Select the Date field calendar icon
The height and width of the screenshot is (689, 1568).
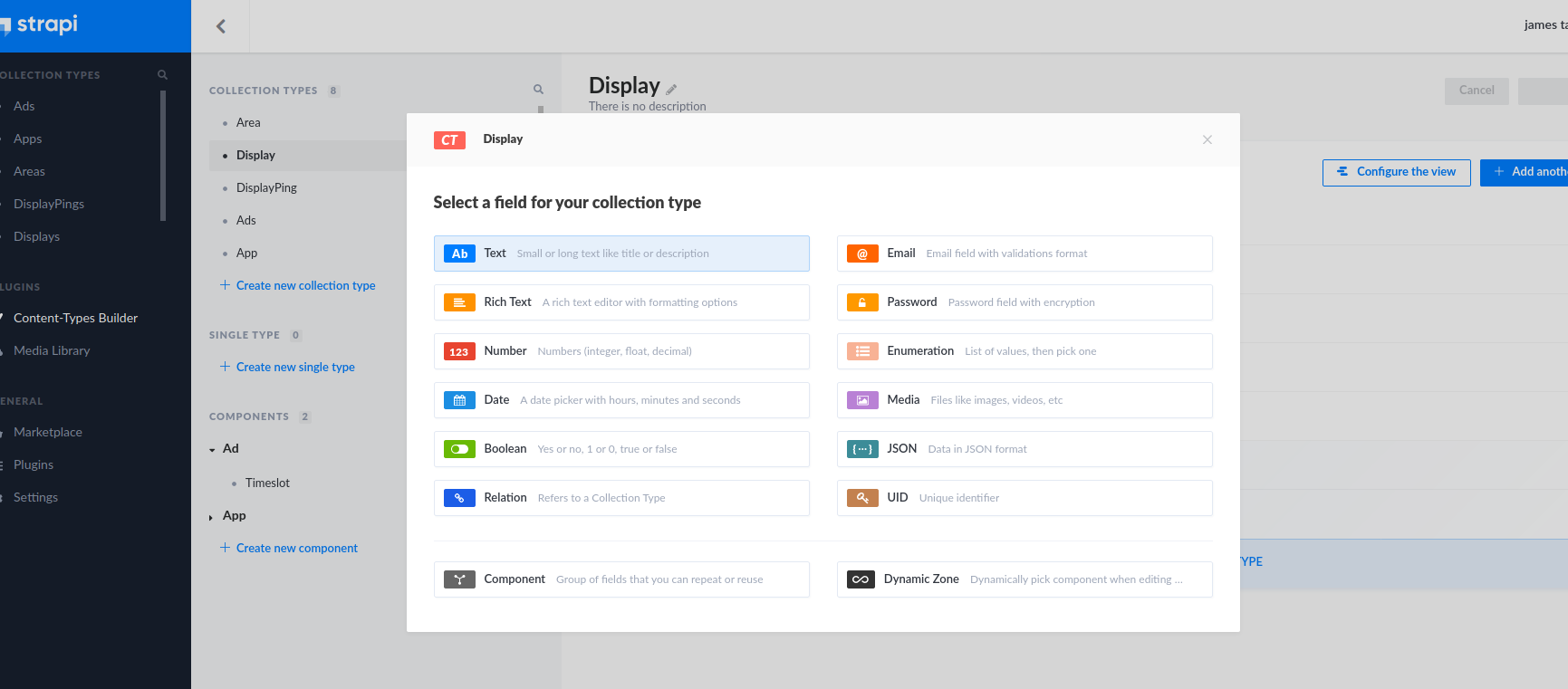pos(459,400)
